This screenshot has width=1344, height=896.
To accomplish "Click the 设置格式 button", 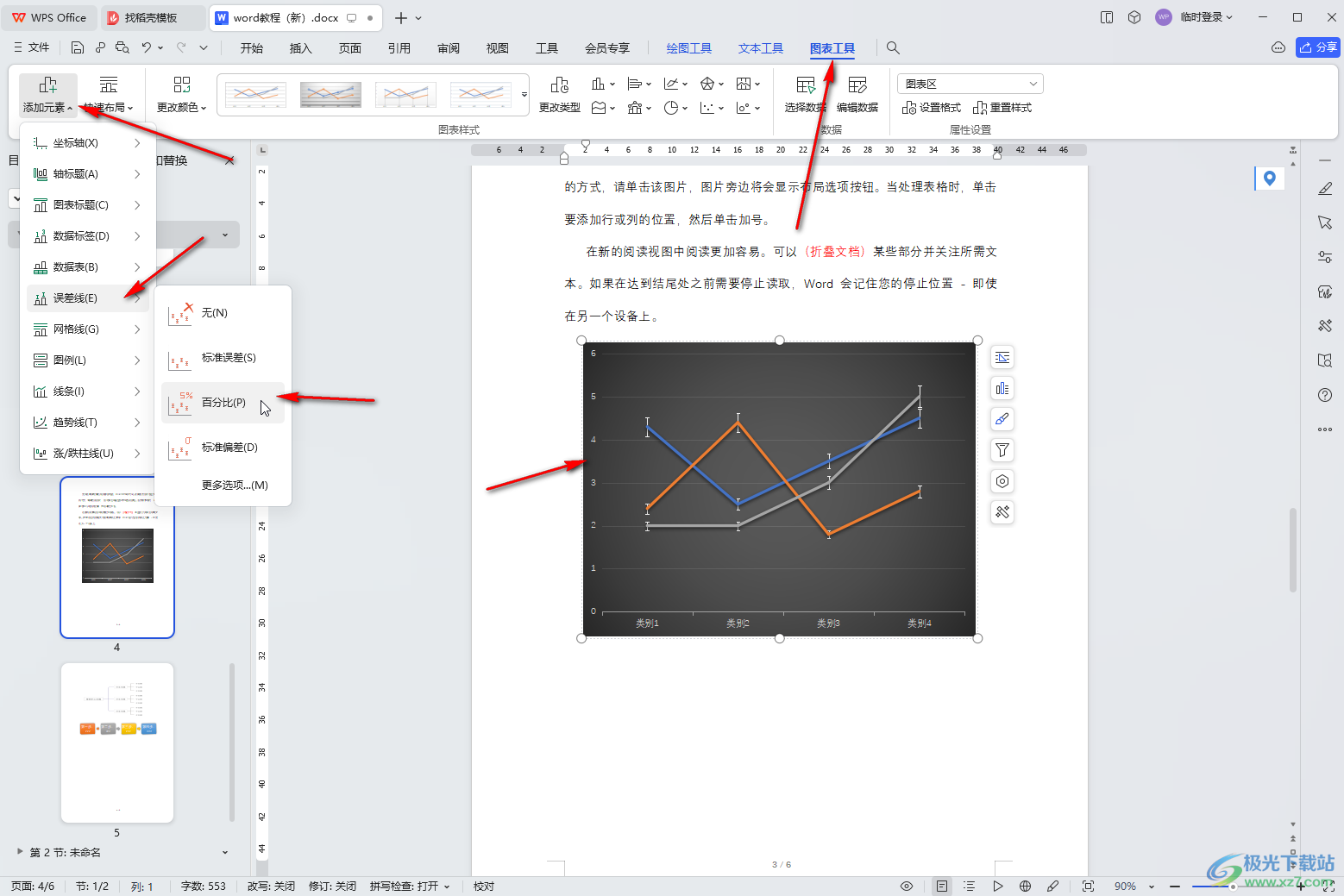I will tap(932, 108).
